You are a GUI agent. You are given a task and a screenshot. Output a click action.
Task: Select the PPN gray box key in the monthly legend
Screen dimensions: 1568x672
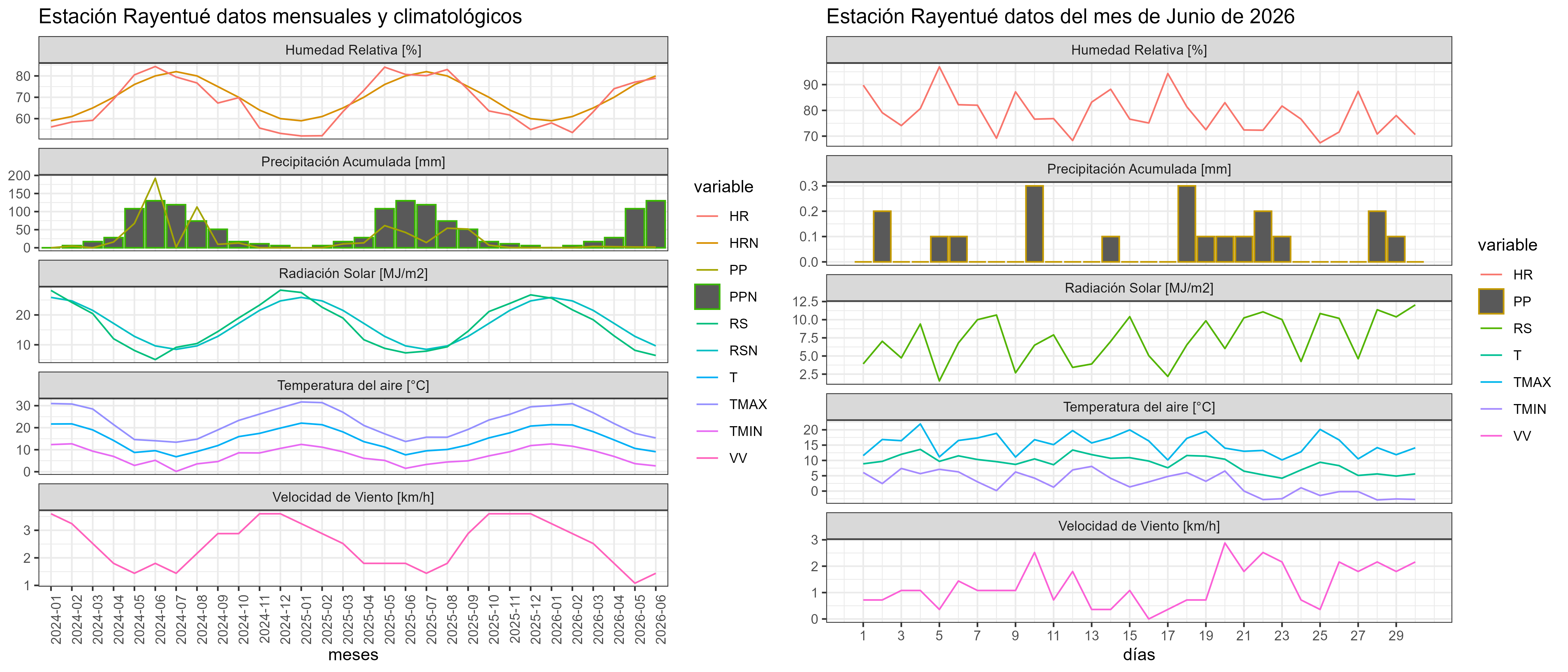[707, 297]
